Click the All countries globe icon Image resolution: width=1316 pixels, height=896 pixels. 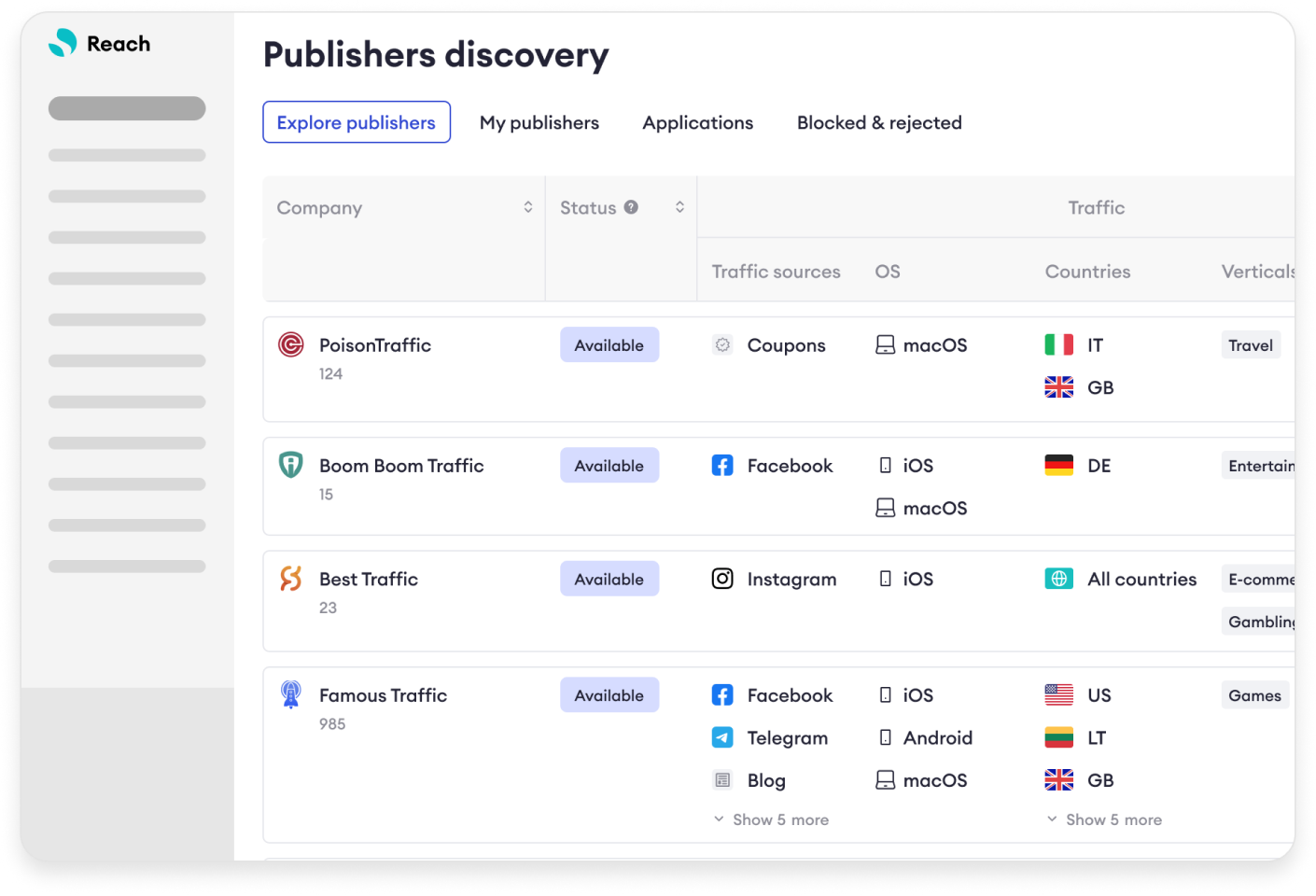pyautogui.click(x=1058, y=579)
